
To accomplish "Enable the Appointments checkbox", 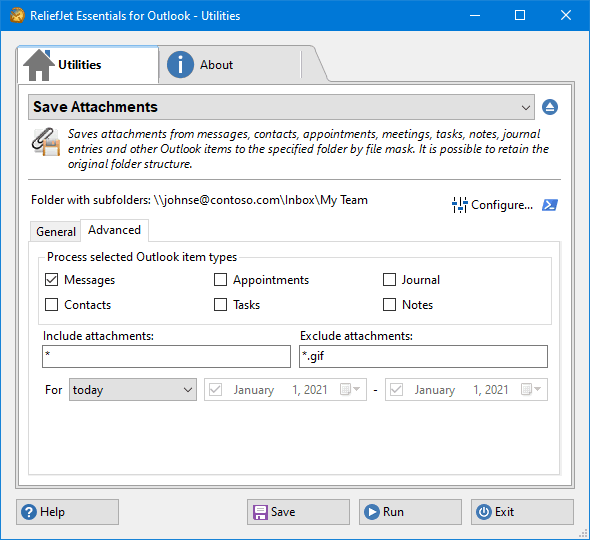I will [220, 280].
